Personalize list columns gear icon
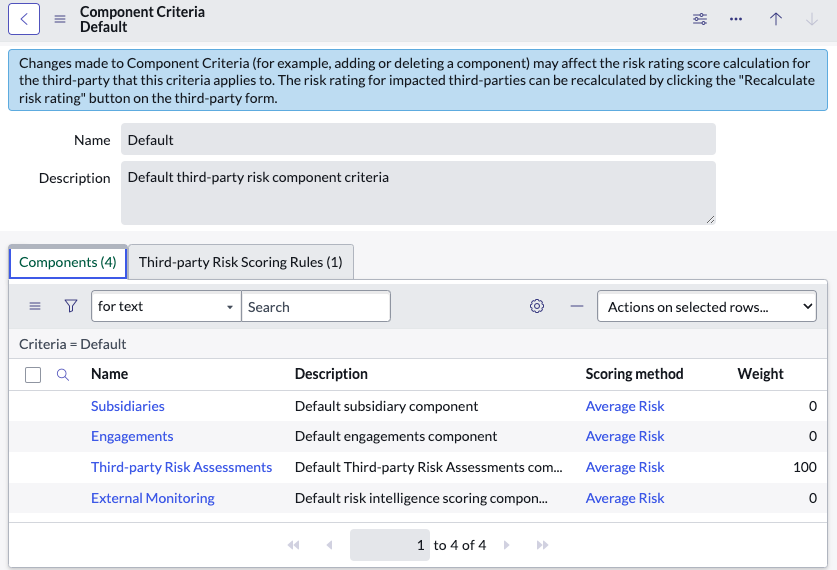The height and width of the screenshot is (570, 837). [x=537, y=306]
